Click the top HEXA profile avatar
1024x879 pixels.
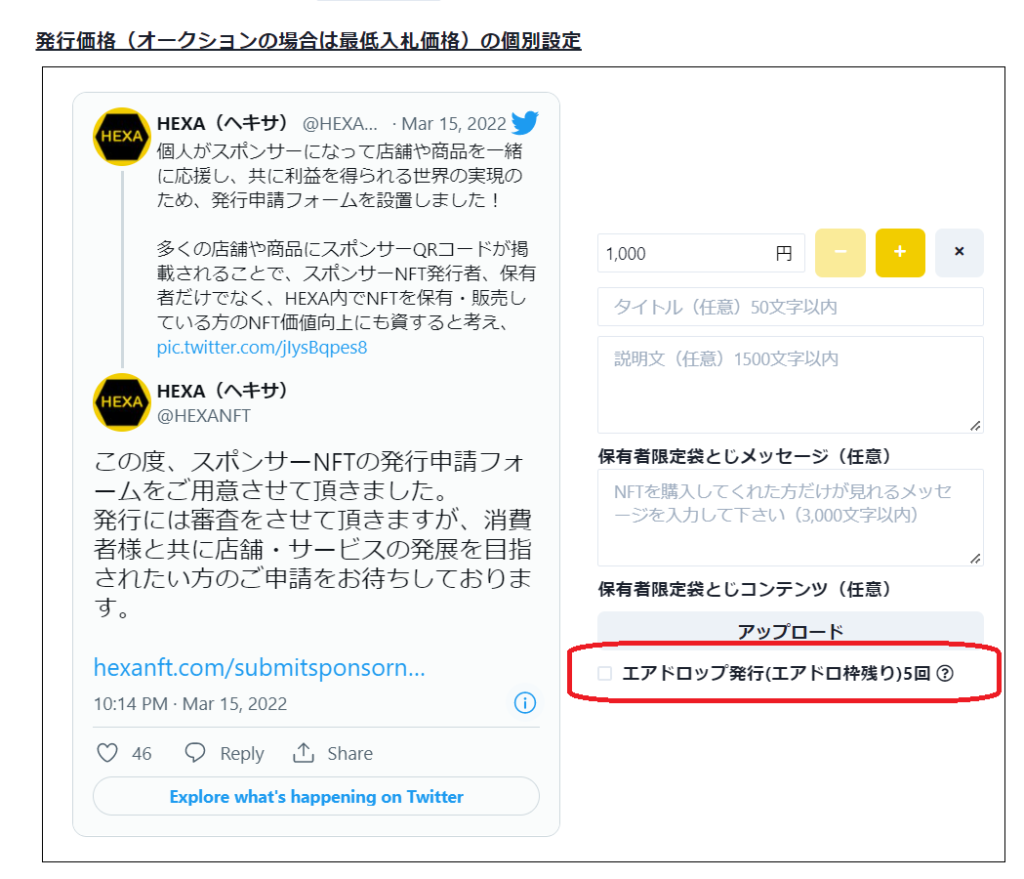pos(121,136)
